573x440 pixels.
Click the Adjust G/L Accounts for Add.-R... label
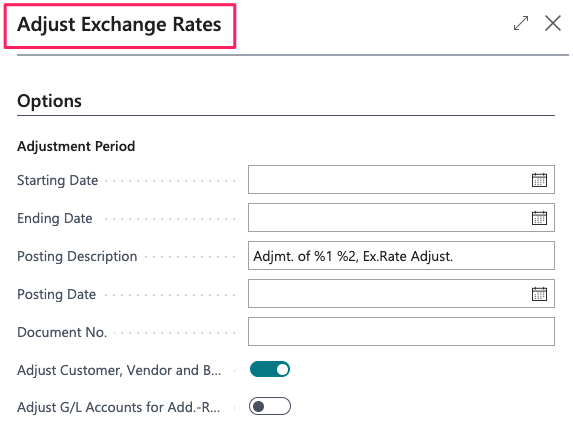pos(119,407)
